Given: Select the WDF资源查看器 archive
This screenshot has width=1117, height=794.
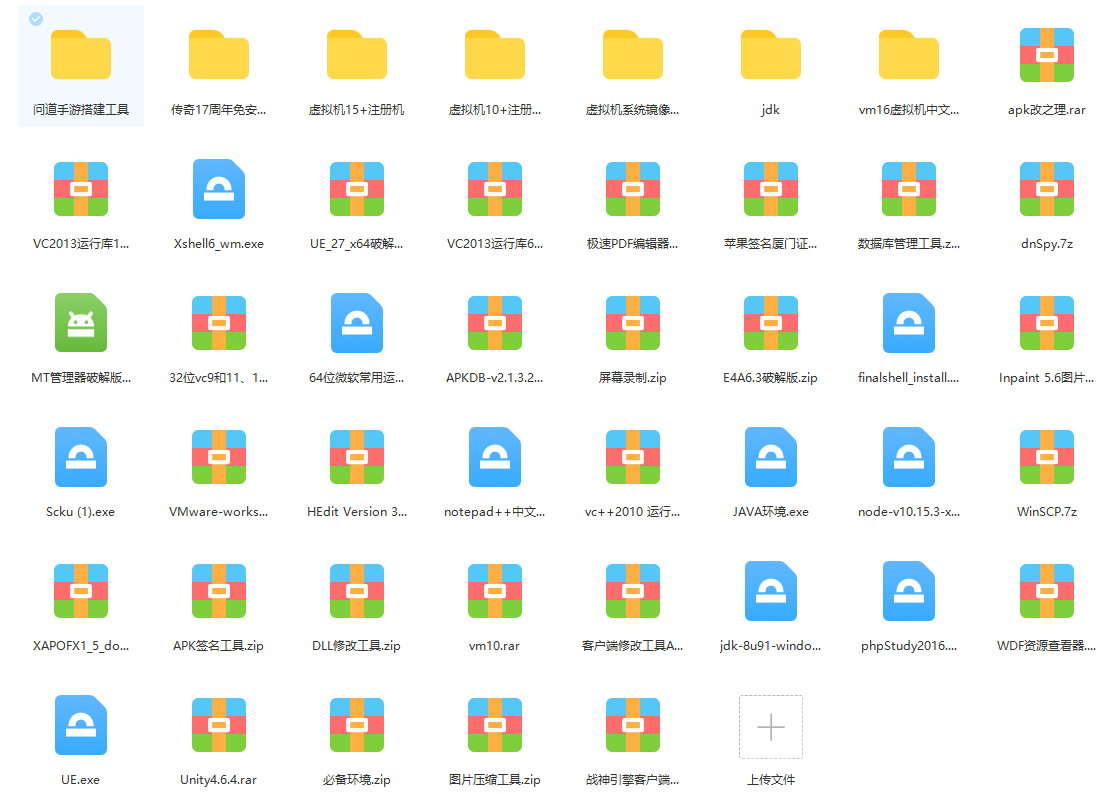Looking at the screenshot, I should 1046,591.
